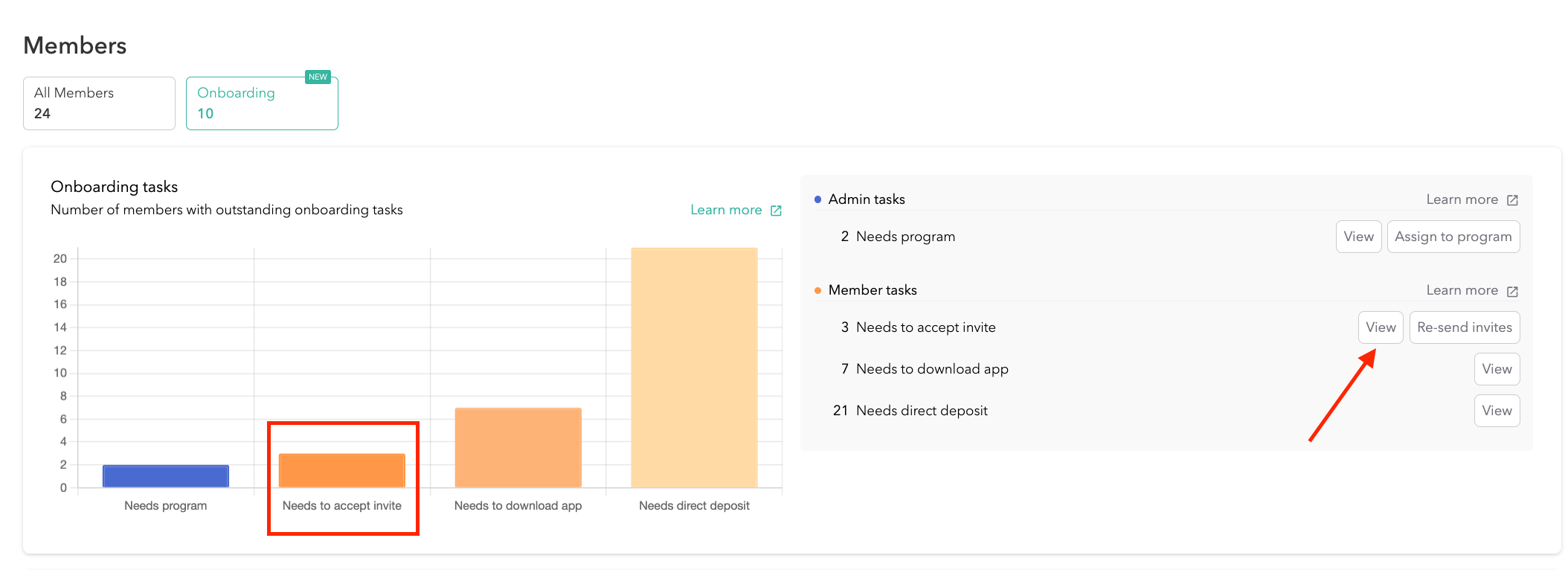Click external link icon in Admin tasks row

pyautogui.click(x=1512, y=200)
